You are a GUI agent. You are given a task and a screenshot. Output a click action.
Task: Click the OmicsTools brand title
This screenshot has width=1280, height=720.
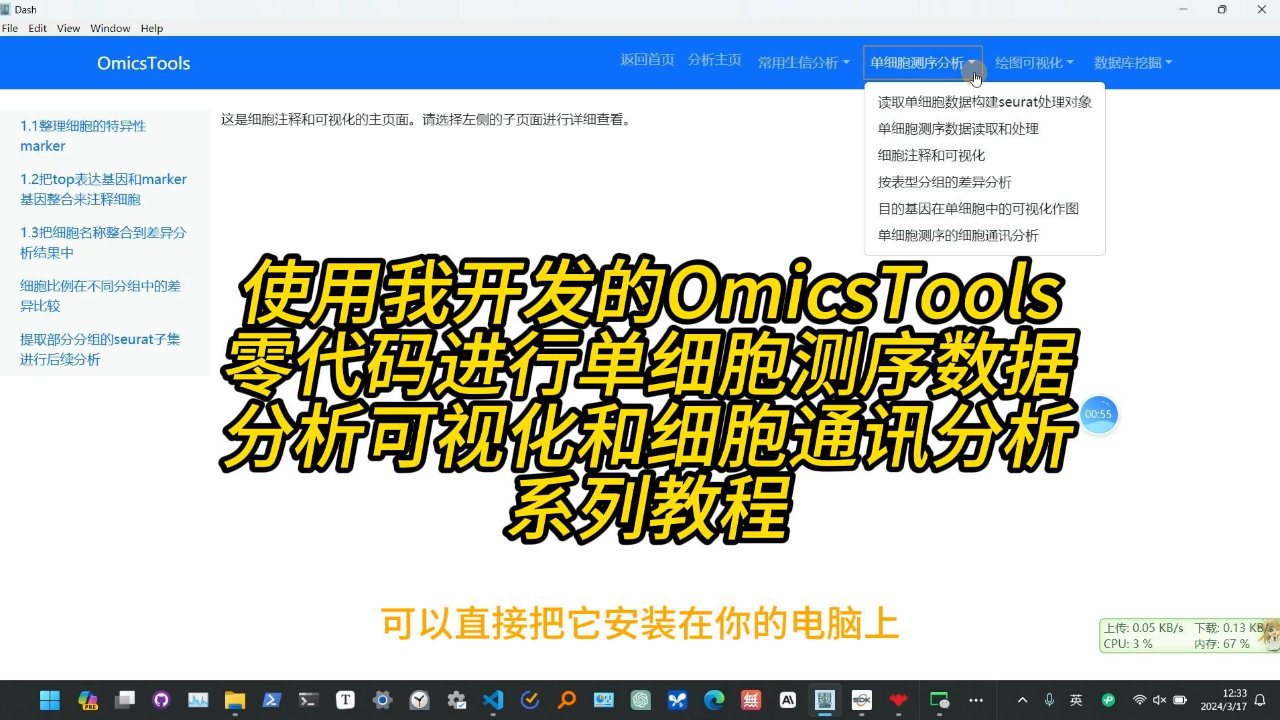(x=143, y=63)
